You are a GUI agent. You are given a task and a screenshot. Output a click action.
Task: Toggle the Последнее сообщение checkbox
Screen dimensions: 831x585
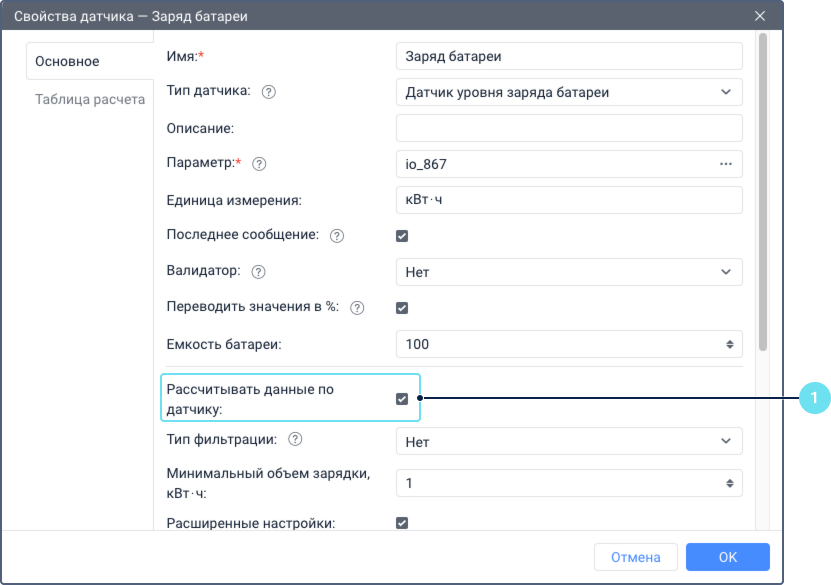coord(402,236)
